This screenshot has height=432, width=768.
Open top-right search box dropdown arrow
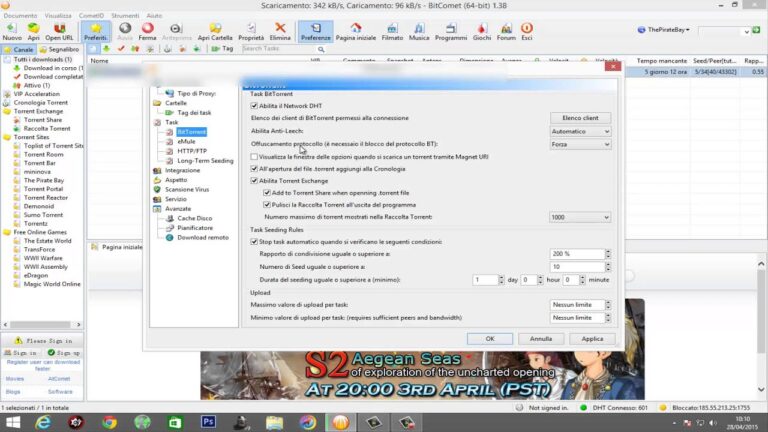746,31
